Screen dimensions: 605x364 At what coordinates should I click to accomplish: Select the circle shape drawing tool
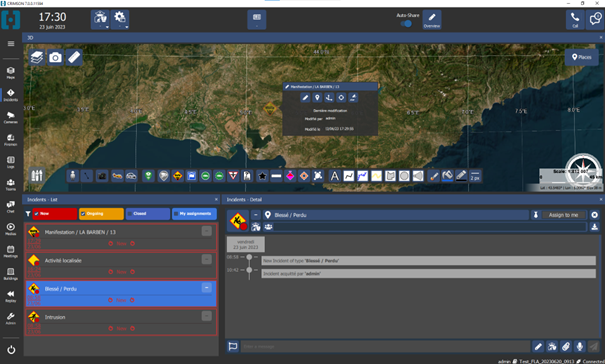coord(404,176)
